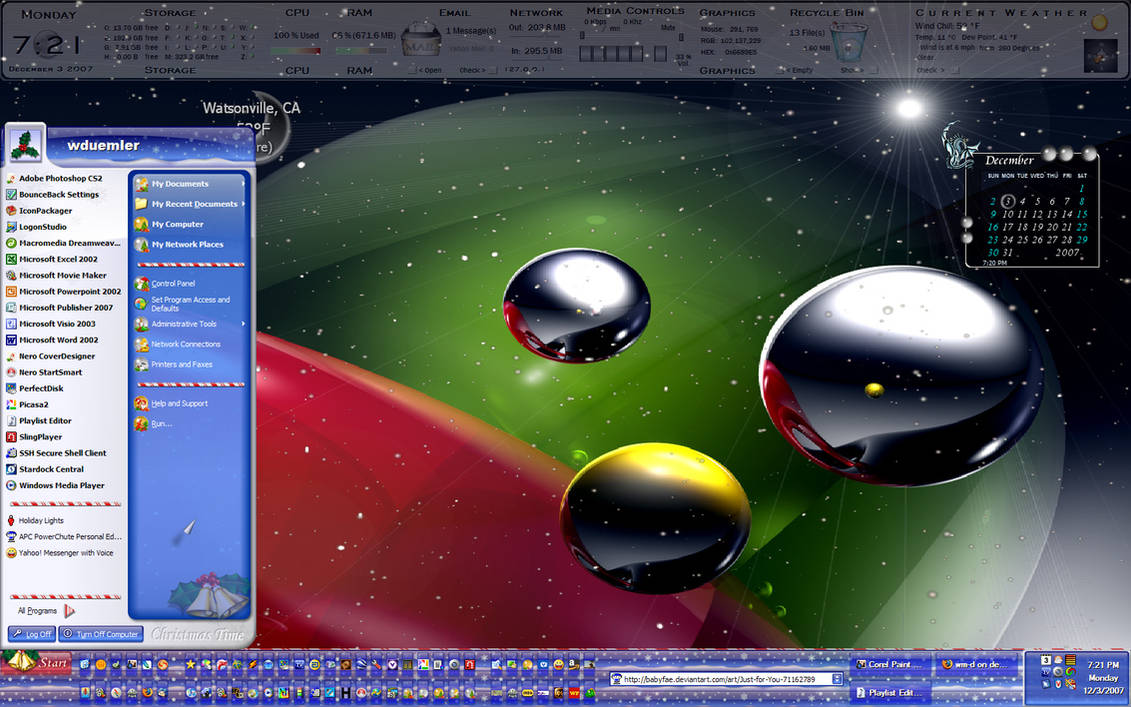The width and height of the screenshot is (1131, 707).
Task: Select December 25 on the calendar
Action: 1023,240
